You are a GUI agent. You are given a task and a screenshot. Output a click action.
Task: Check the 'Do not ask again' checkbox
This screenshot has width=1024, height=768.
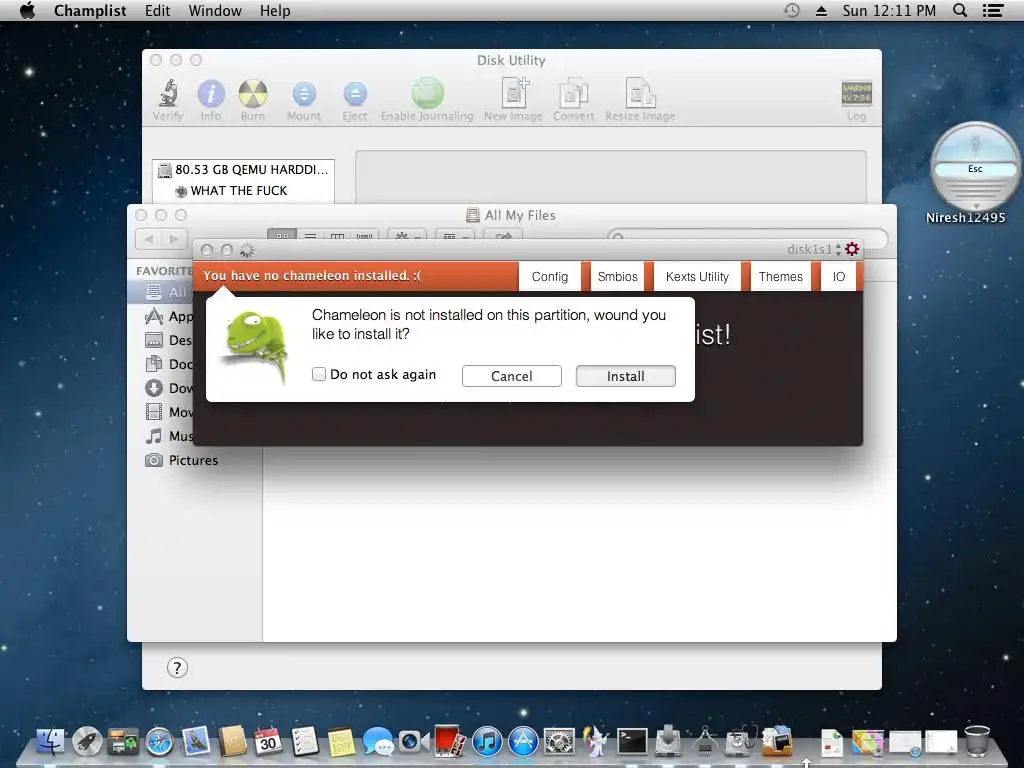point(319,374)
